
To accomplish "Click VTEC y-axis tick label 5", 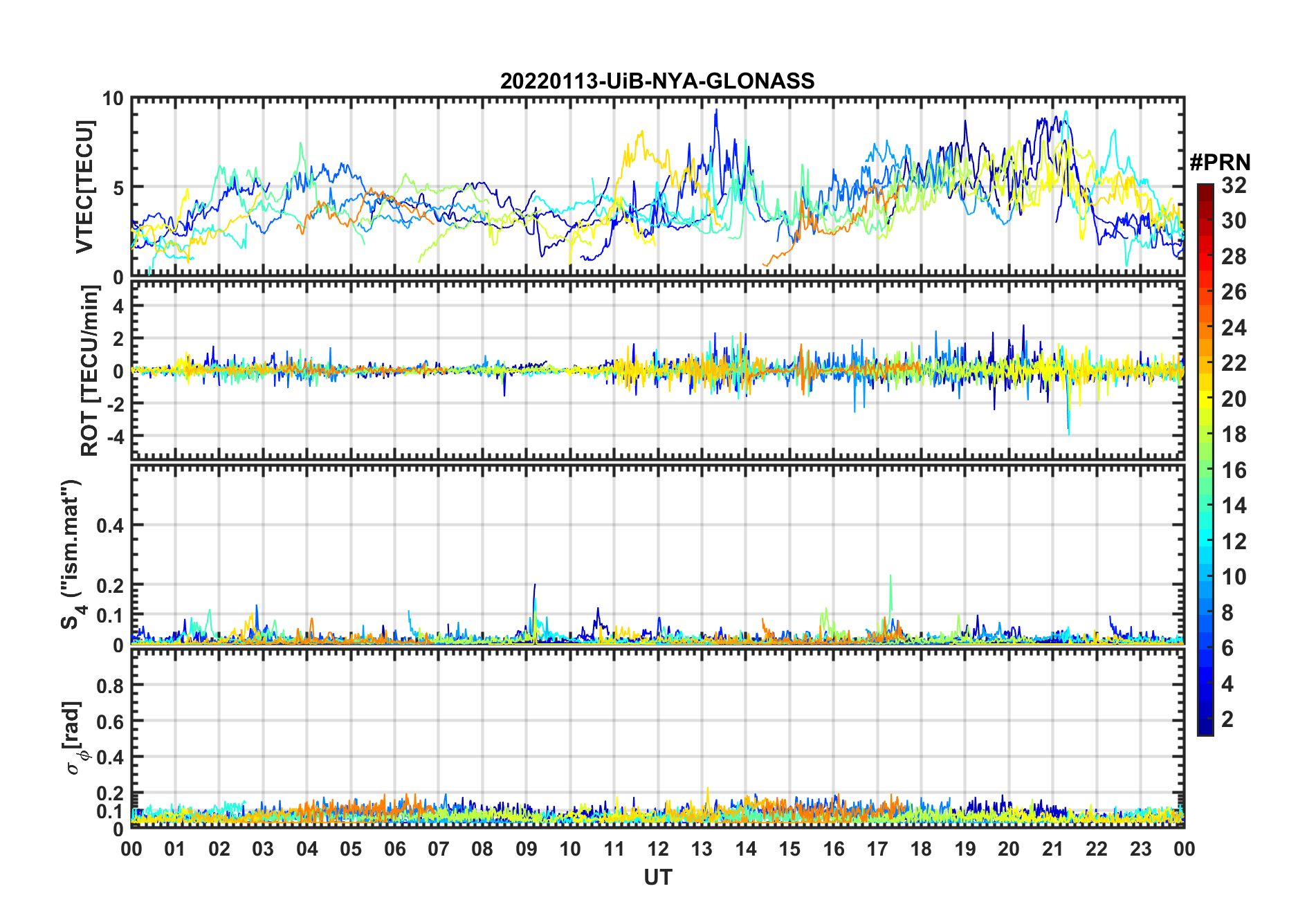I will tap(118, 187).
